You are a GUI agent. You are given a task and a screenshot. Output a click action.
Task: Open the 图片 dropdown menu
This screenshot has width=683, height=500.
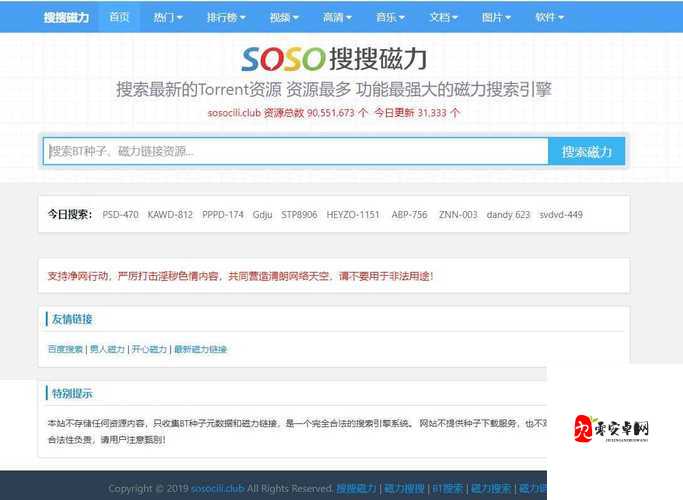(x=496, y=17)
